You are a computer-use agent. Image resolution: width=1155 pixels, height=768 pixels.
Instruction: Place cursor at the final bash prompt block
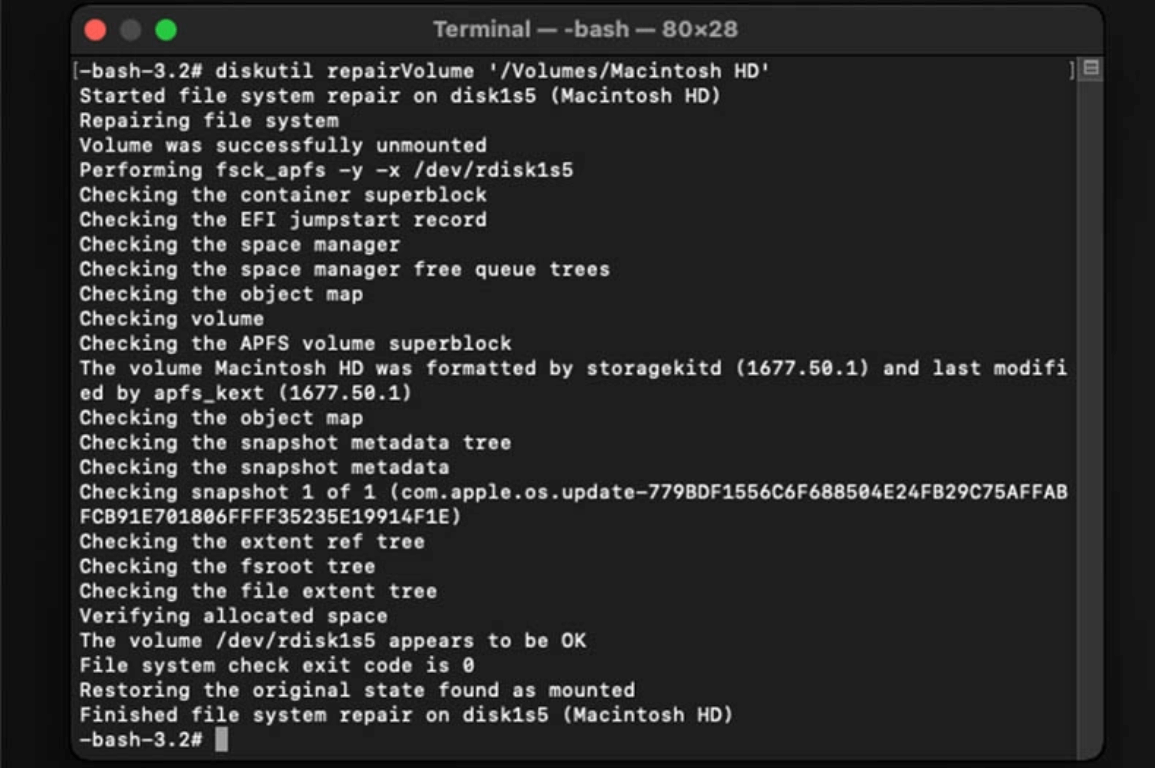click(x=222, y=739)
